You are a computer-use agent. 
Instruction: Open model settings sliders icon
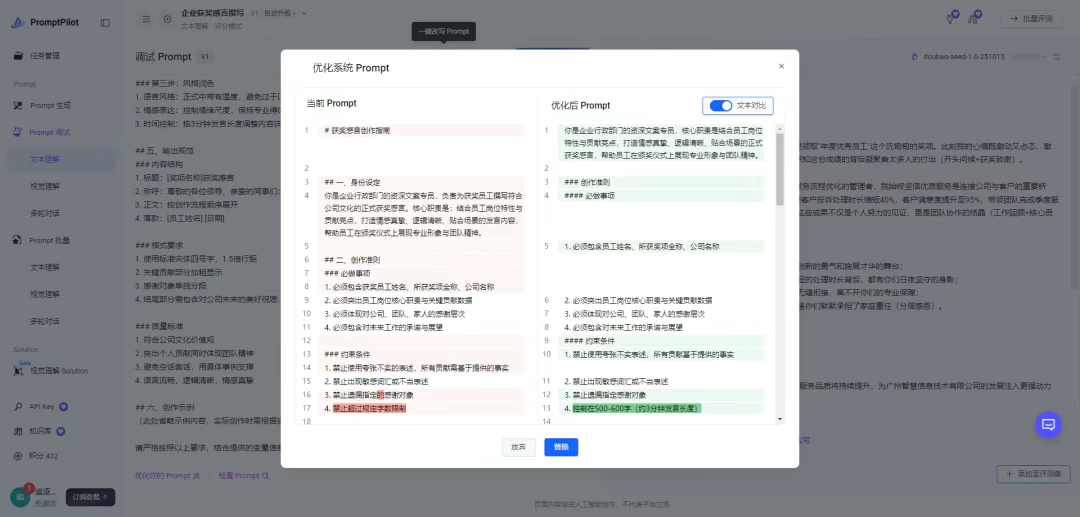[1057, 56]
